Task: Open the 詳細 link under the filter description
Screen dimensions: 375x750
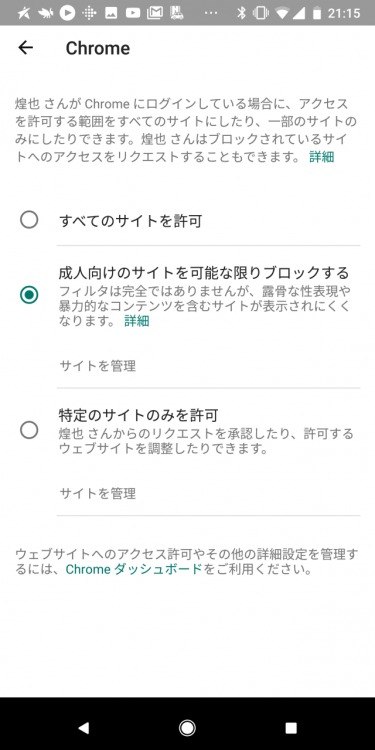Action: pos(137,321)
